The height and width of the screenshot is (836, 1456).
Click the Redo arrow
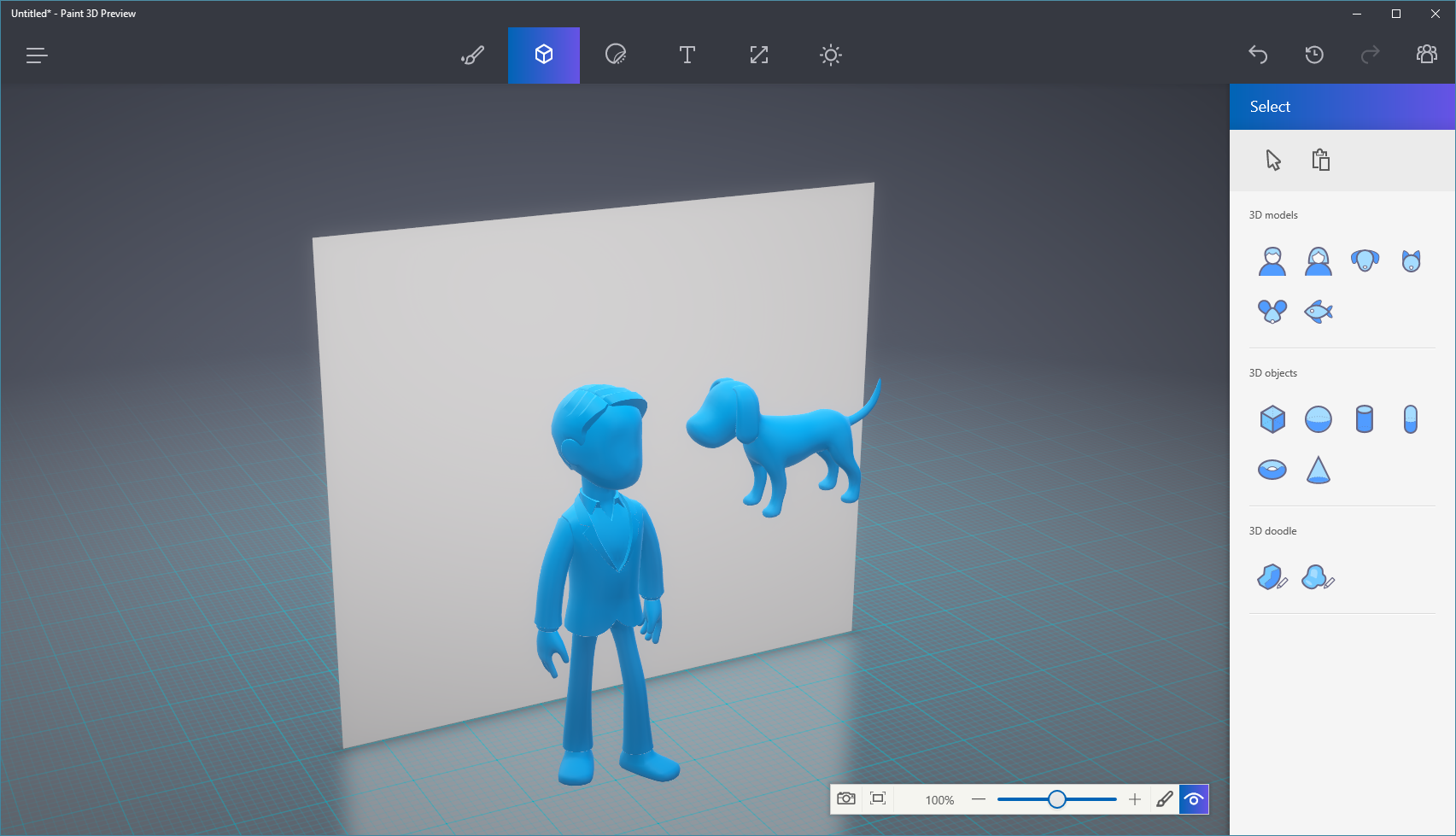coord(1370,55)
